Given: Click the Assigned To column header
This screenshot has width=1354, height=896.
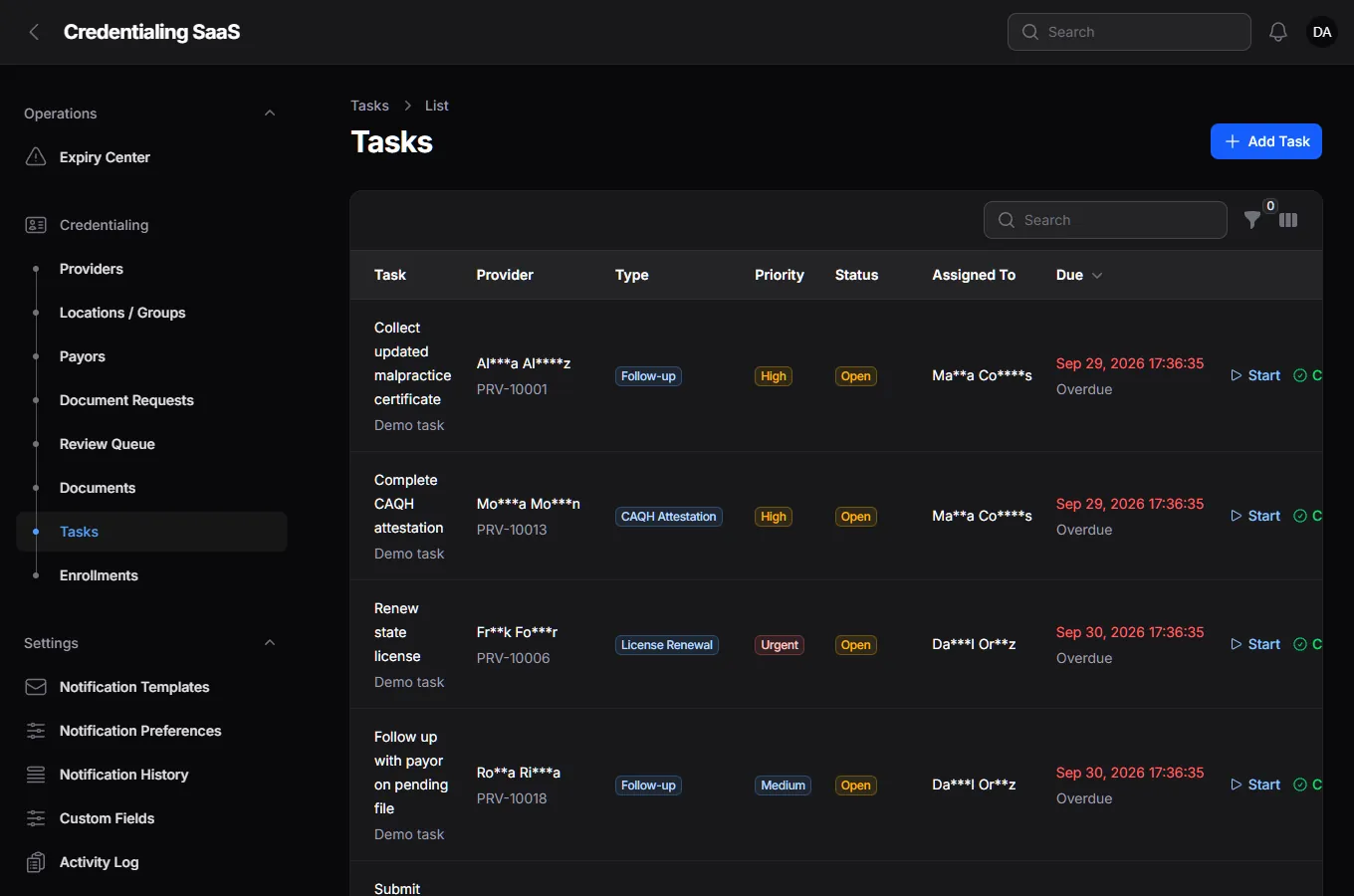Looking at the screenshot, I should 974,275.
